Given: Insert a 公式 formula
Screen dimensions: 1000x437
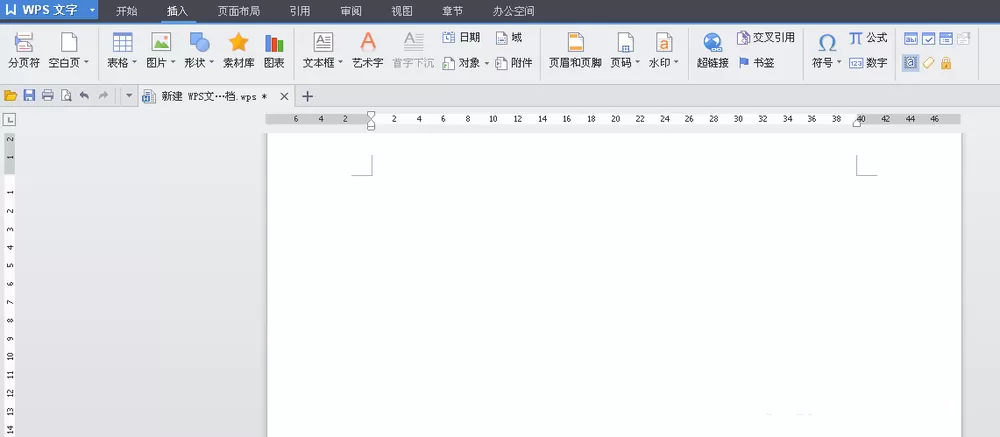Looking at the screenshot, I should pyautogui.click(x=868, y=38).
